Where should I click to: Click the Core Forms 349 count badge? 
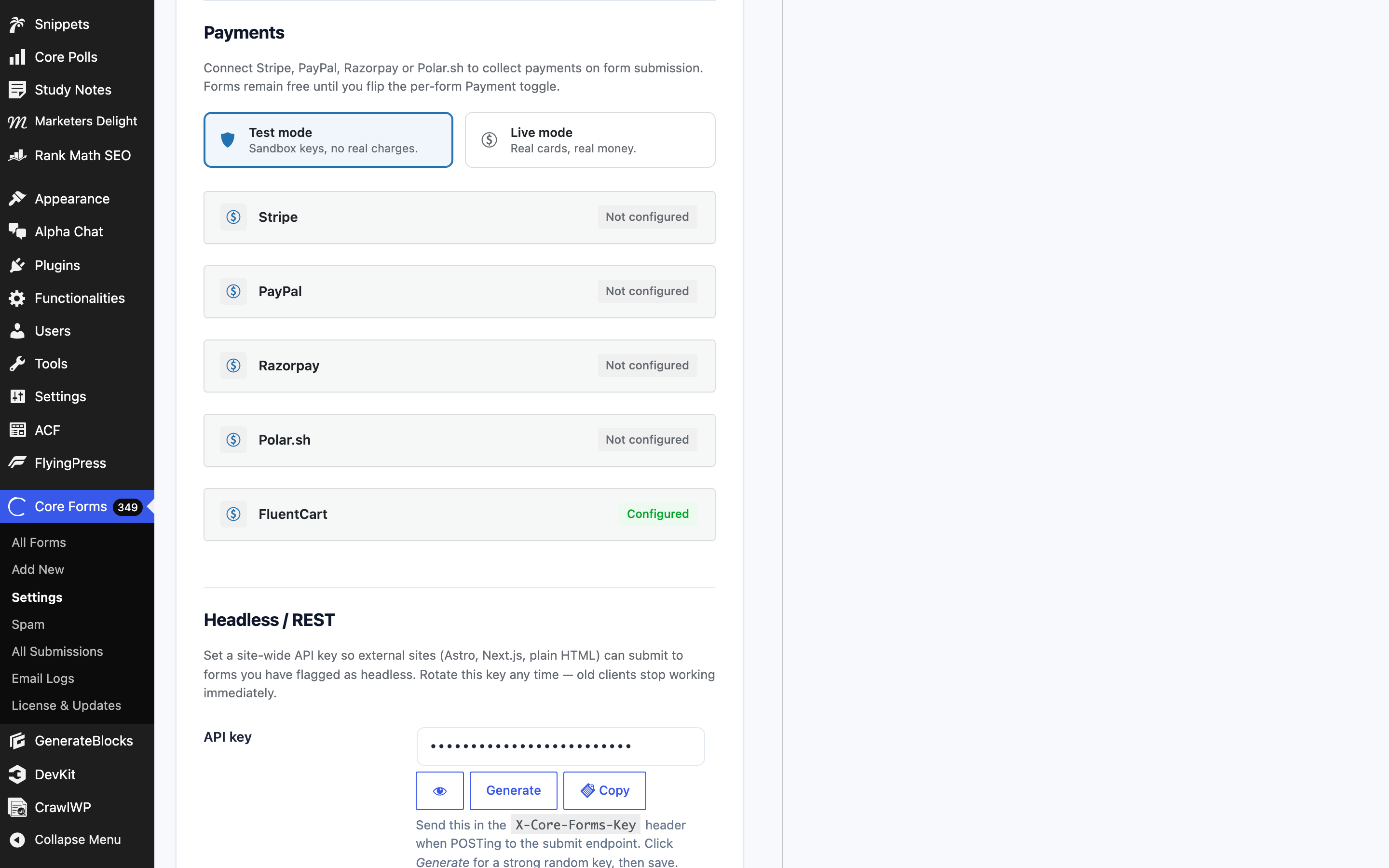point(127,507)
